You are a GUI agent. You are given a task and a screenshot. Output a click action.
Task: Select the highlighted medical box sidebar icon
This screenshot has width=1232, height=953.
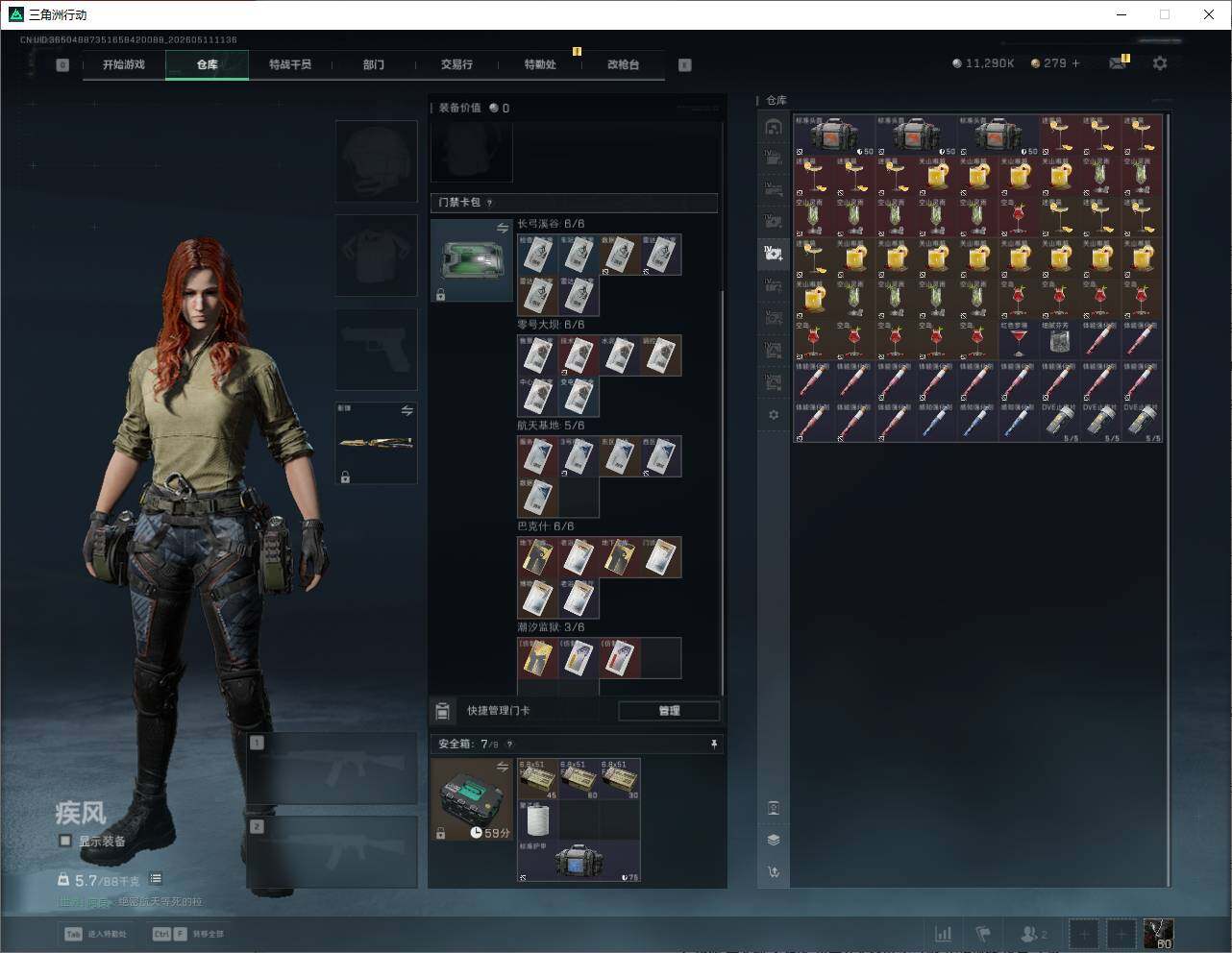point(774,254)
